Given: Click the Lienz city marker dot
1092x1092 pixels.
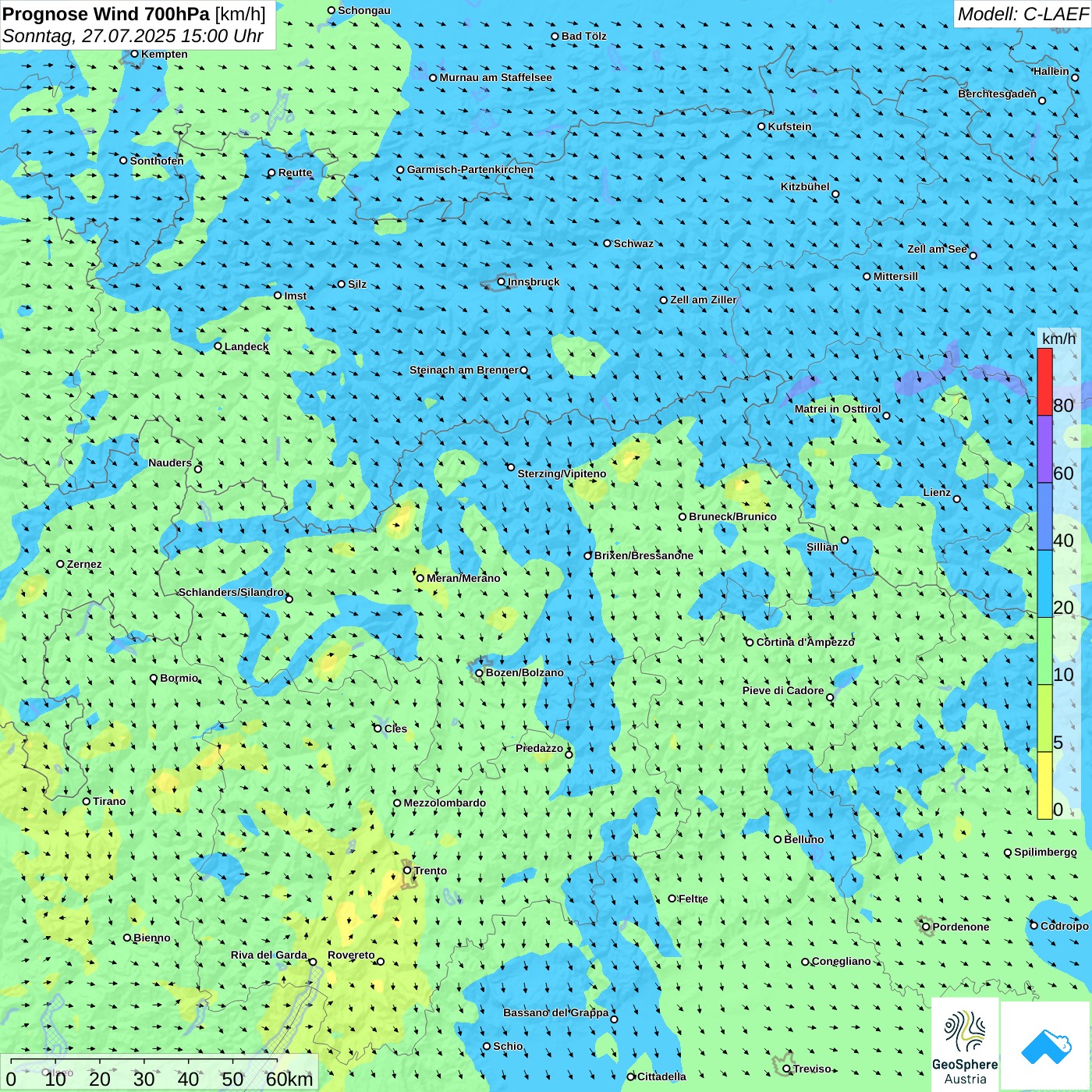Looking at the screenshot, I should pos(957,499).
